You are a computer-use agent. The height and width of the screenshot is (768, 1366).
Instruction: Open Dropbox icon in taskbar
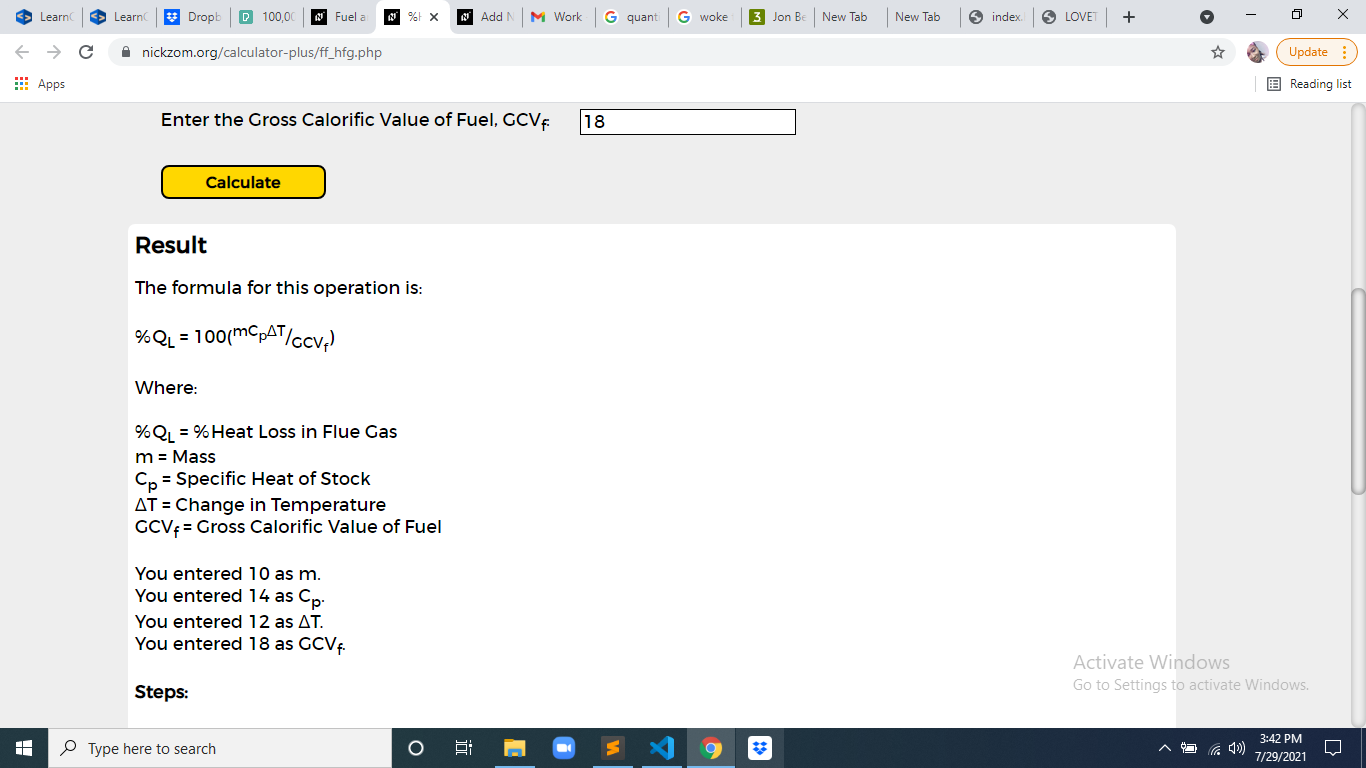(x=759, y=748)
